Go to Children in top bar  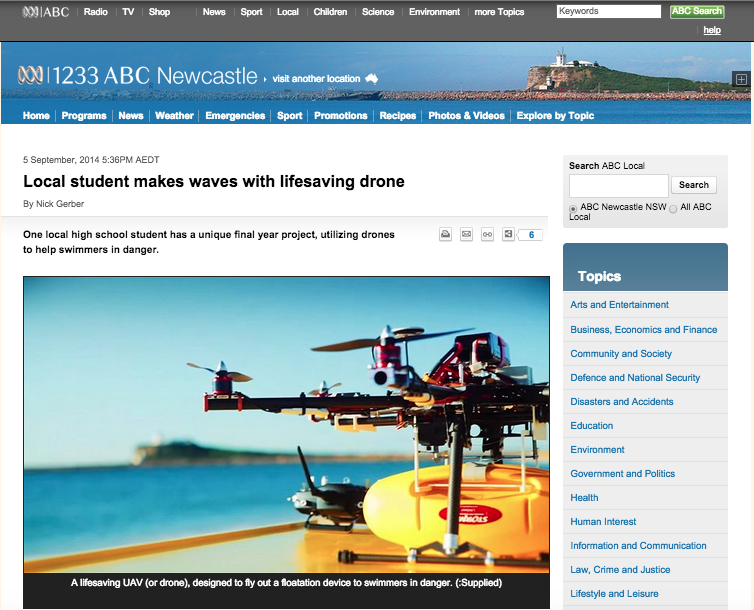tap(330, 12)
